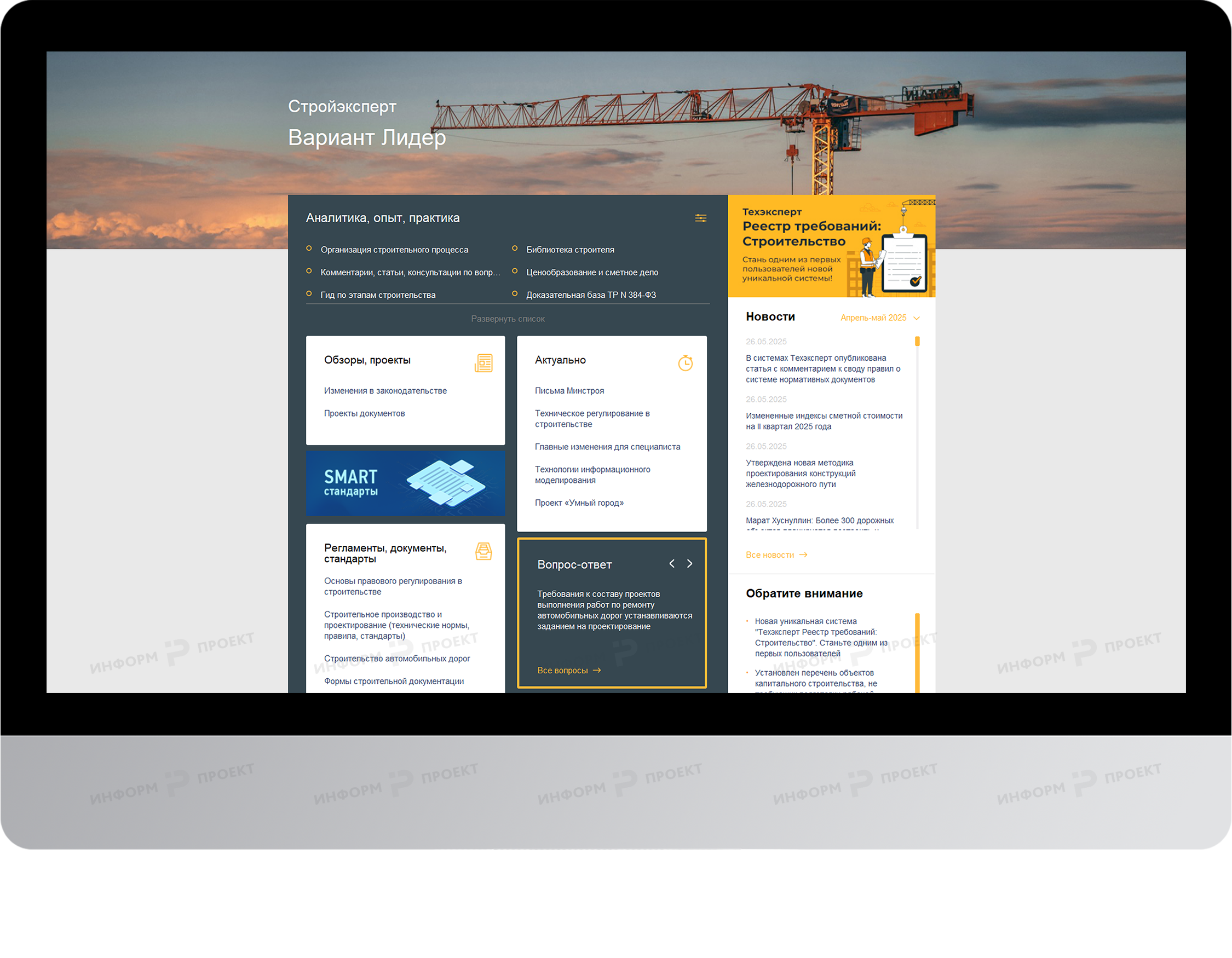The image size is (1232, 958).
Task: Click the newspaper icon in Обзоры, проекты card
Action: pyautogui.click(x=483, y=363)
